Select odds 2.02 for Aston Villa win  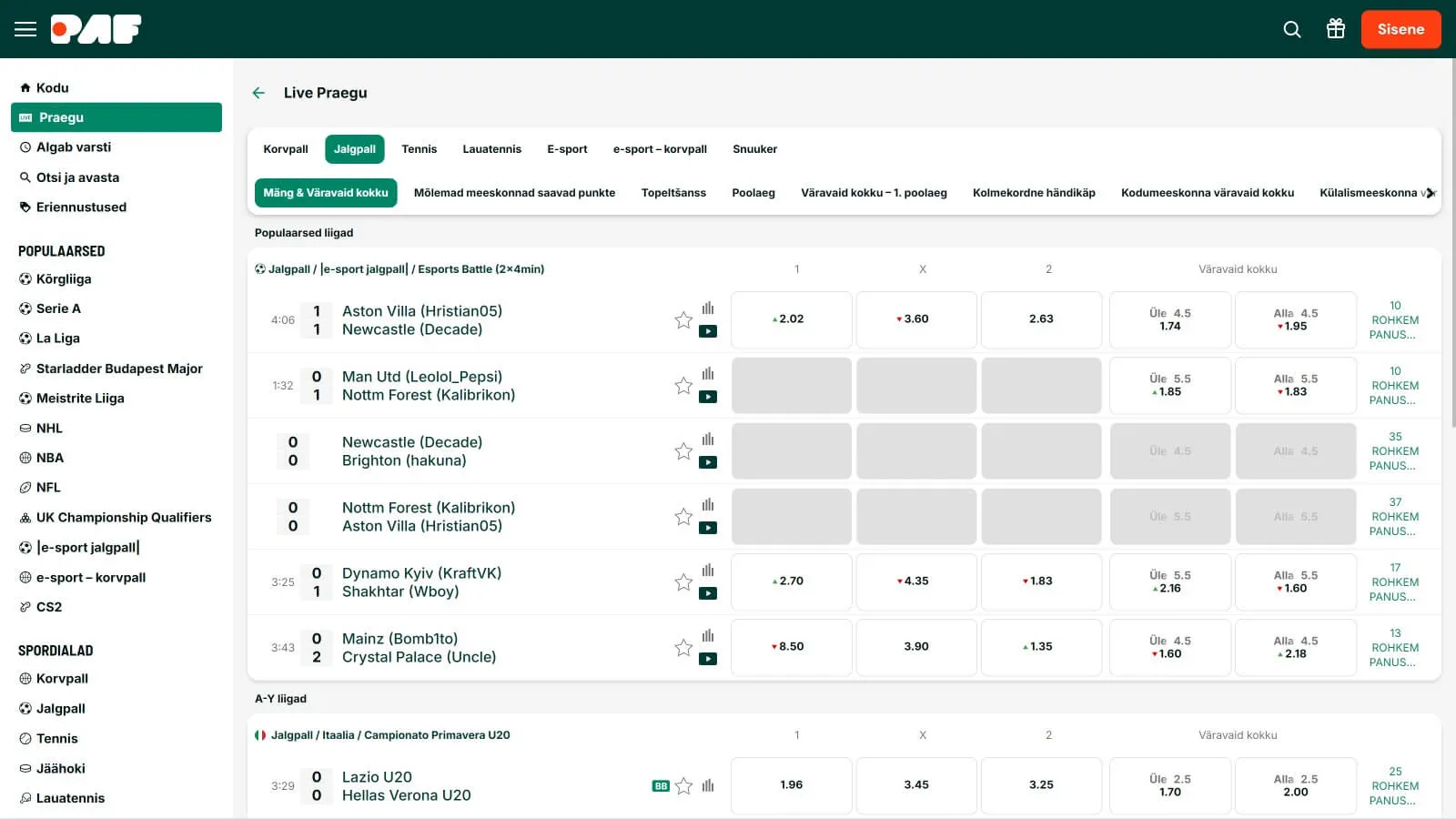tap(791, 319)
